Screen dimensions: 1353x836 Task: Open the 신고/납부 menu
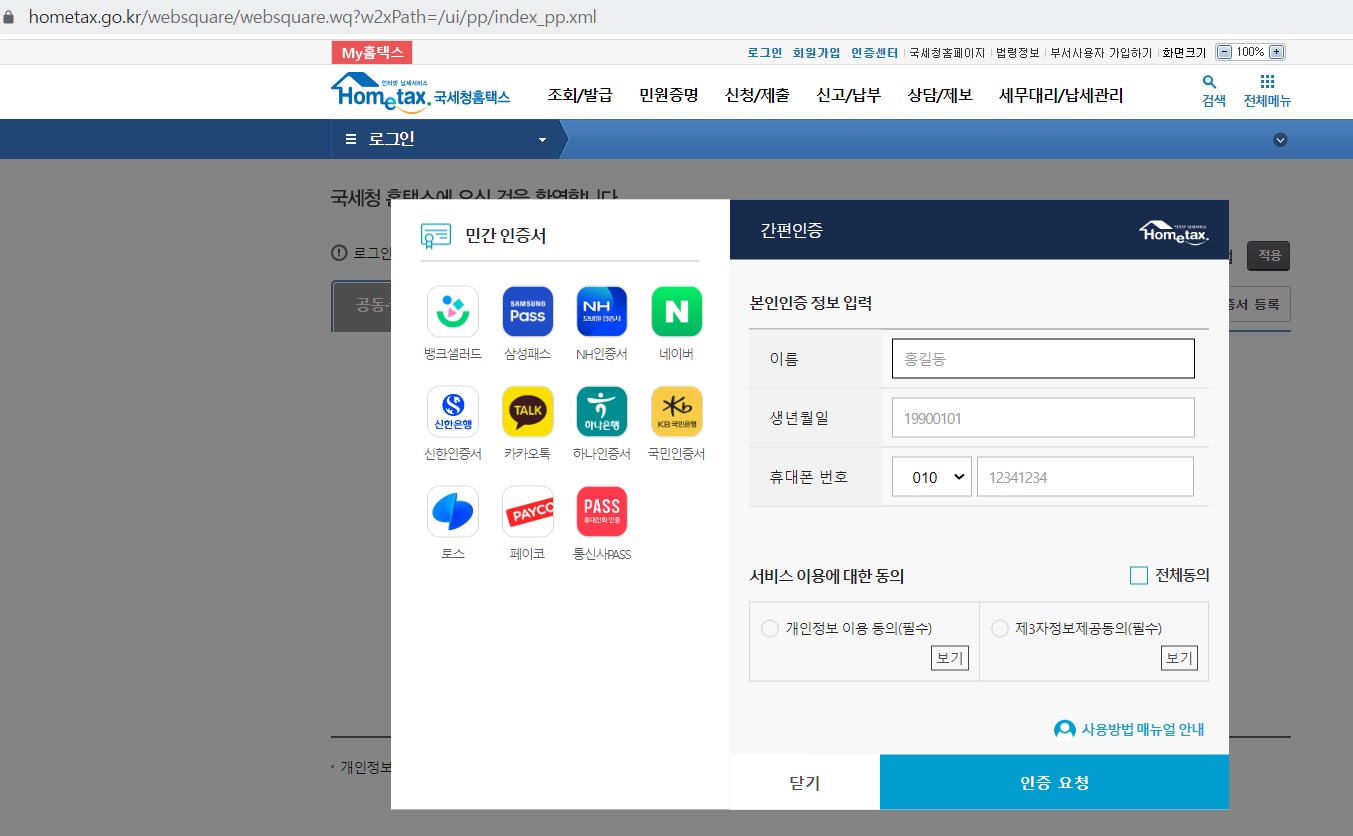click(x=848, y=95)
